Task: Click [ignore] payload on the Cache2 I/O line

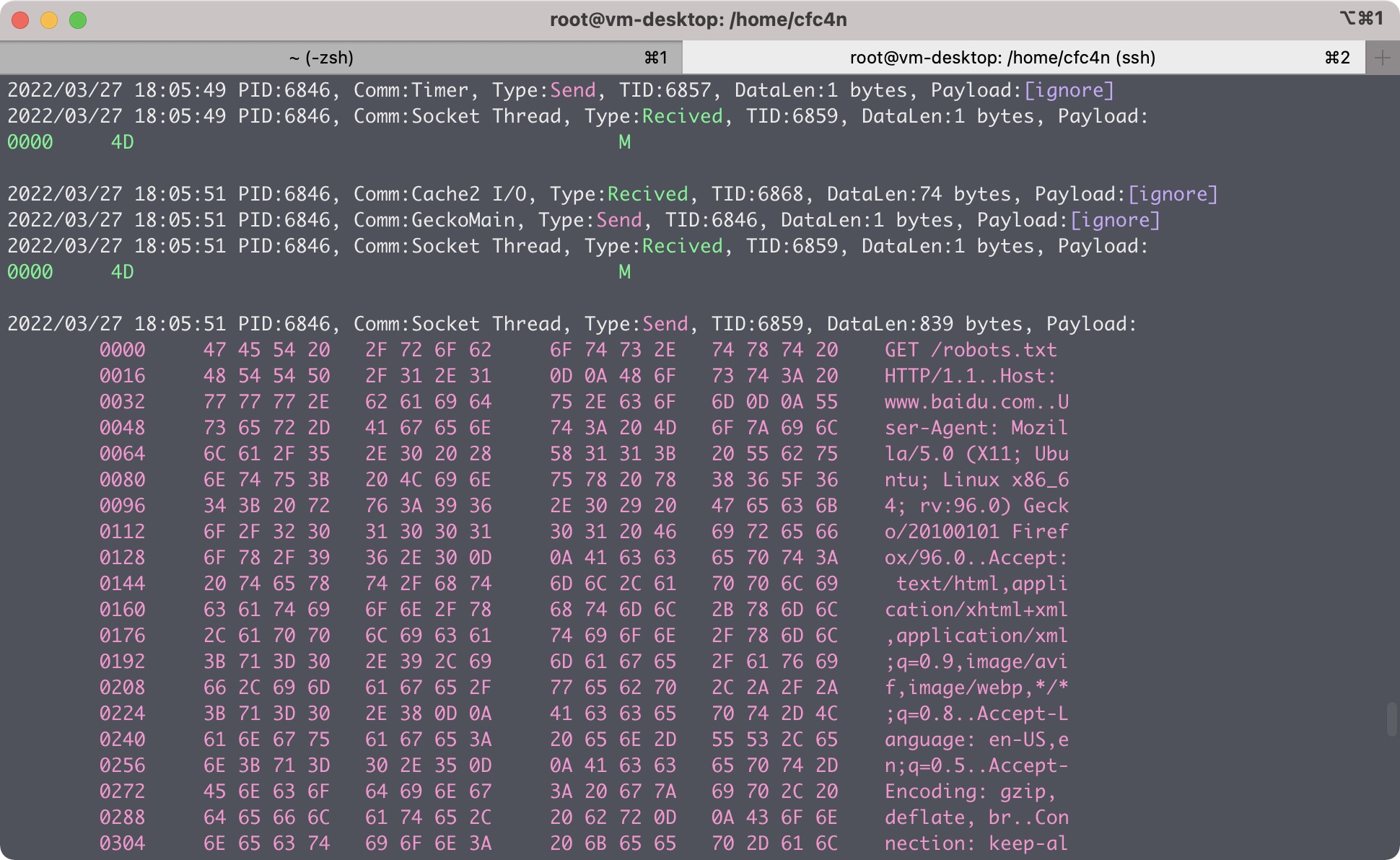Action: click(1173, 194)
